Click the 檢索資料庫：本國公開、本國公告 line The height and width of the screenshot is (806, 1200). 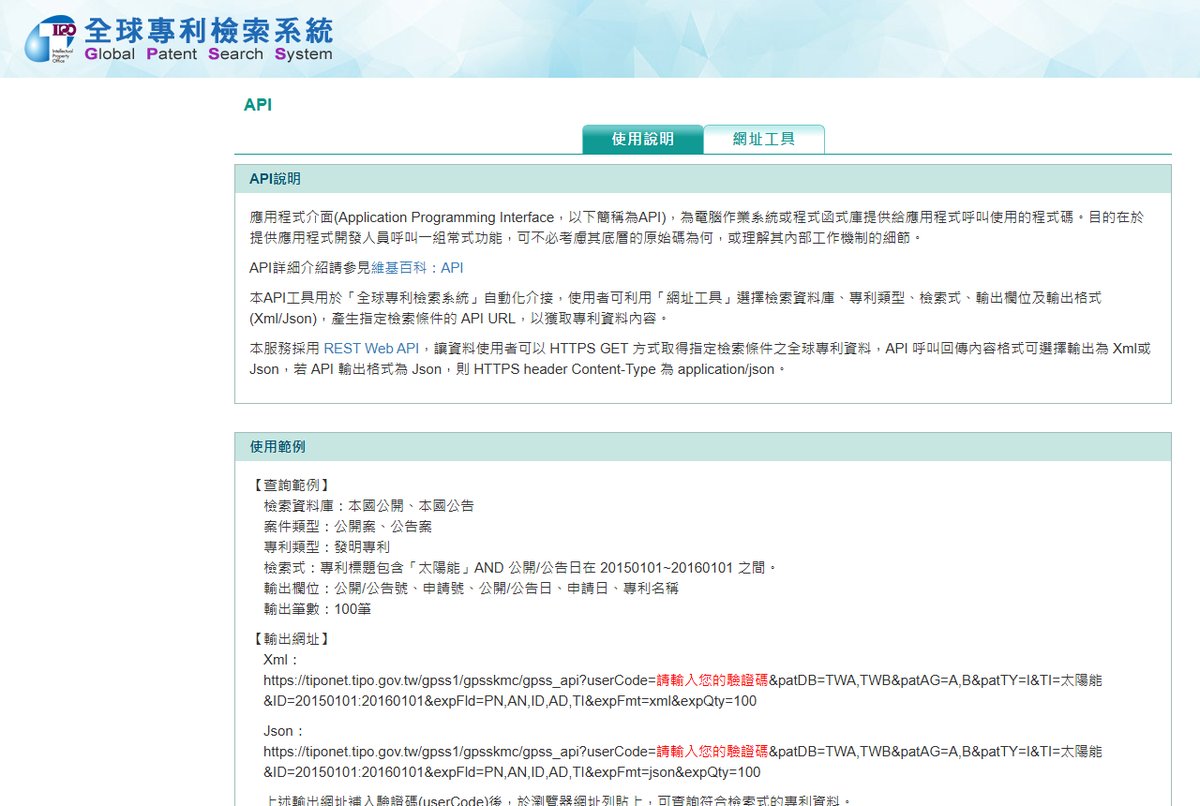click(369, 505)
